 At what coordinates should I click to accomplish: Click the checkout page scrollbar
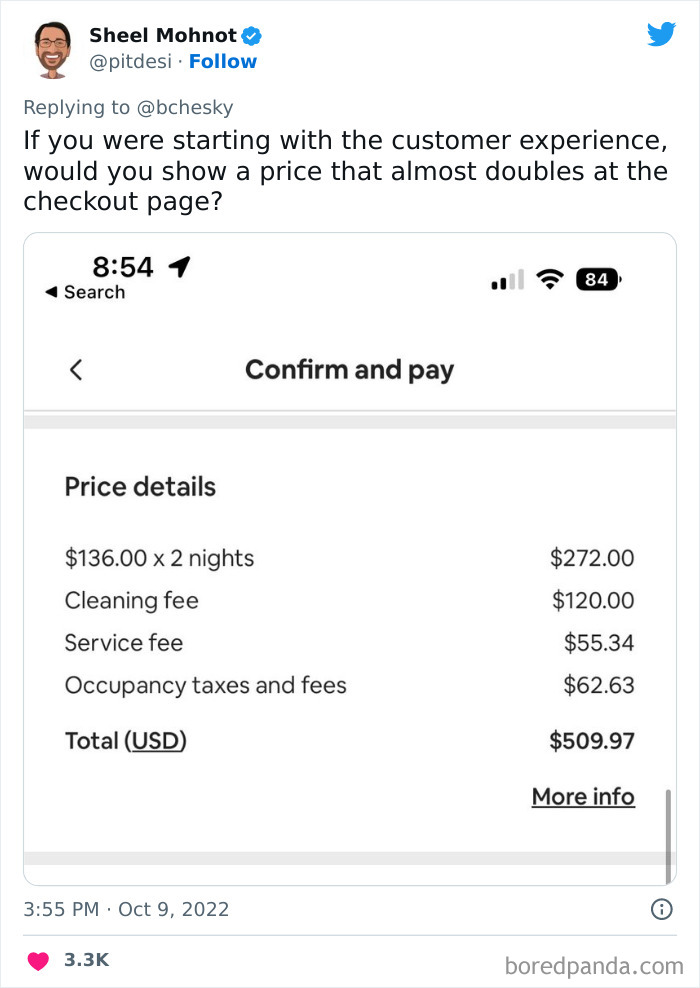coord(667,836)
